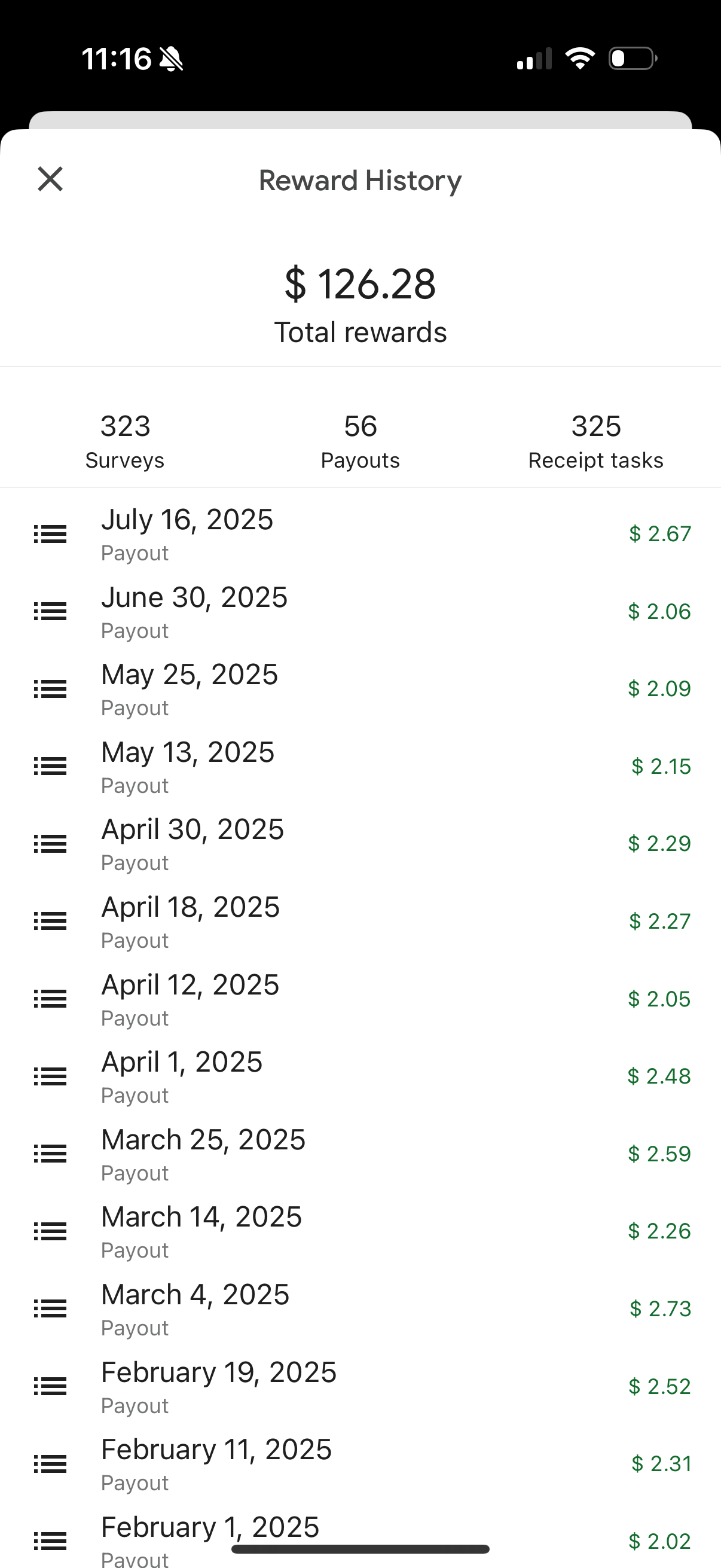Tap list icon beside April 30, 2025
The image size is (721, 1568).
click(x=50, y=844)
